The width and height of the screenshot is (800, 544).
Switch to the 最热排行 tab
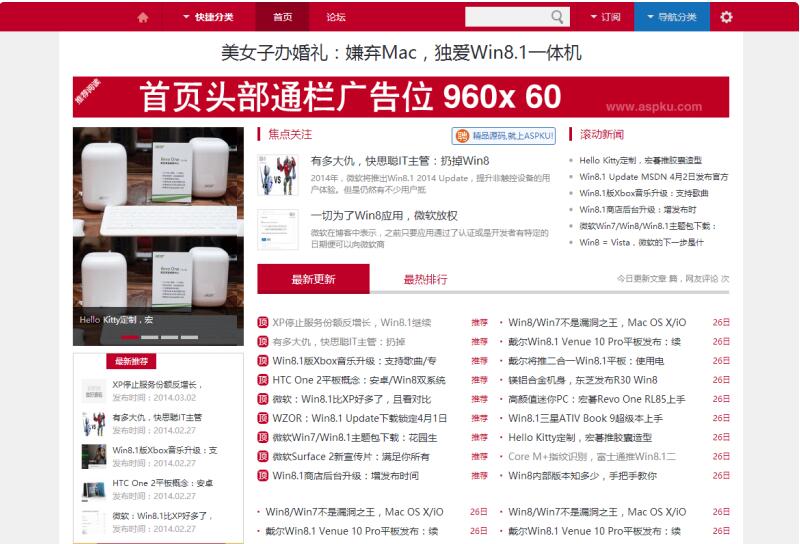425,279
